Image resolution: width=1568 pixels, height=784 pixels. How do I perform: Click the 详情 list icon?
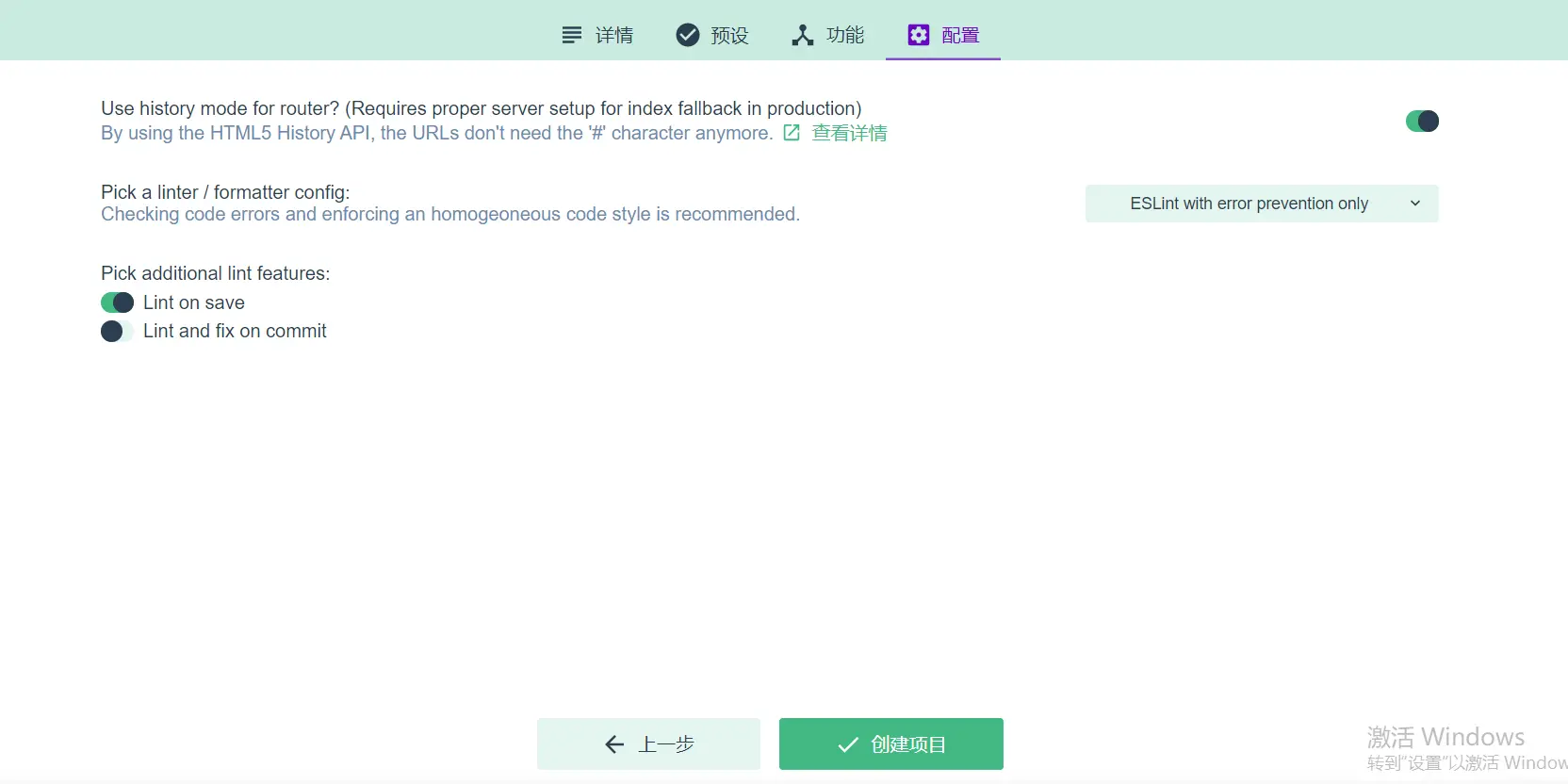point(571,35)
